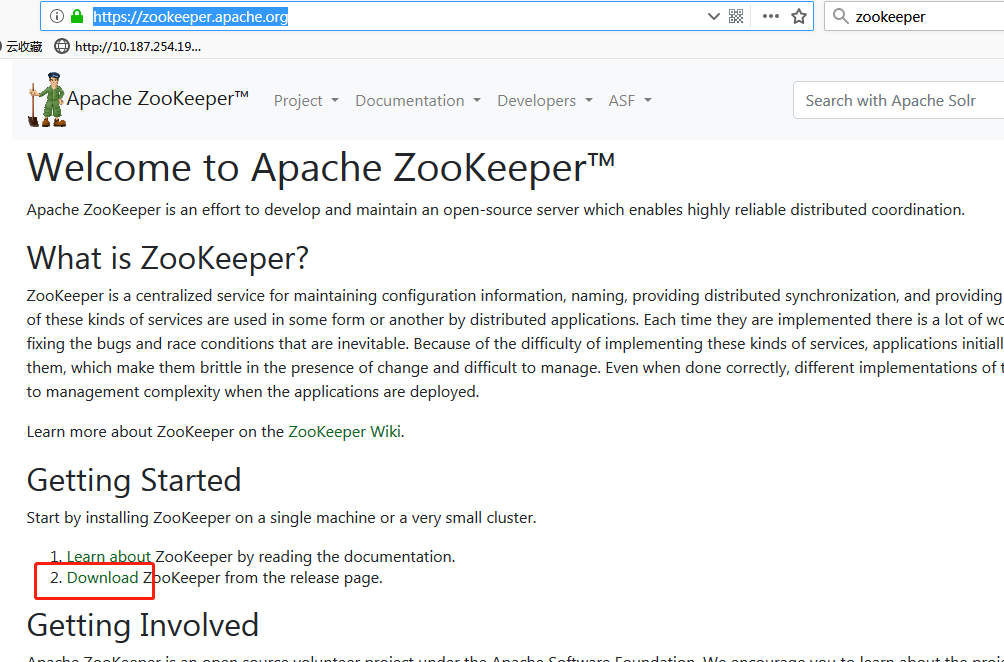Click the Welcome to Apache ZooKeeper heading
The width and height of the screenshot is (1004, 662).
[x=321, y=168]
